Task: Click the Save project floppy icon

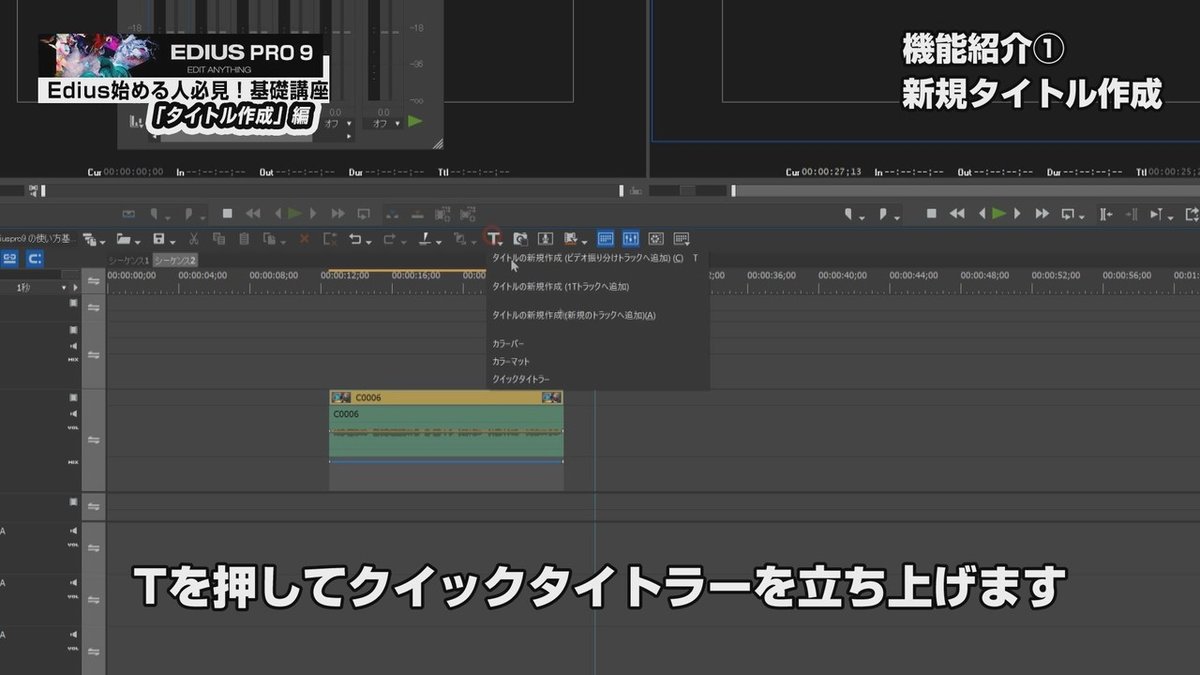Action: tap(157, 239)
